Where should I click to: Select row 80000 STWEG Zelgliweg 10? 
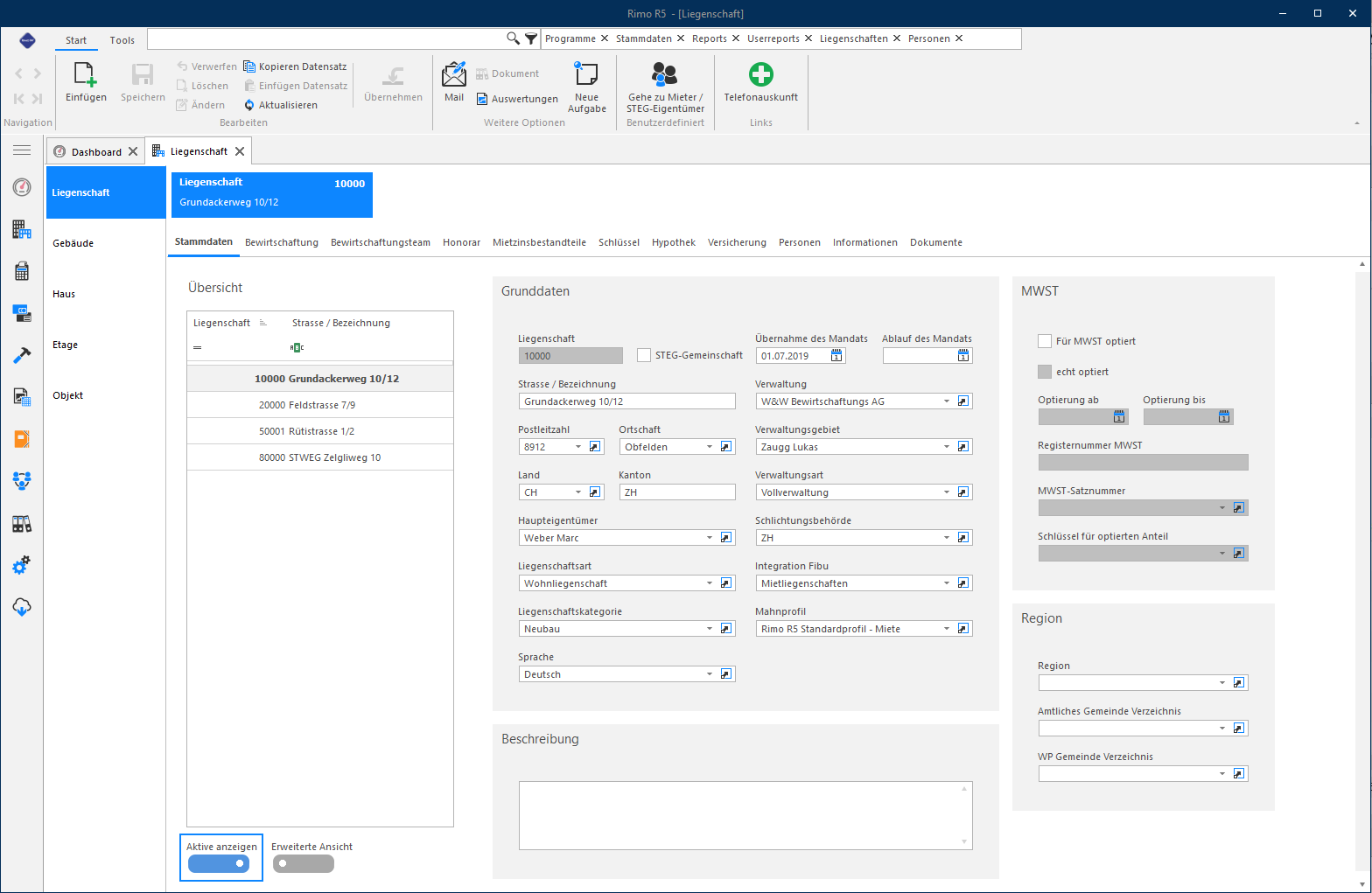(x=320, y=457)
